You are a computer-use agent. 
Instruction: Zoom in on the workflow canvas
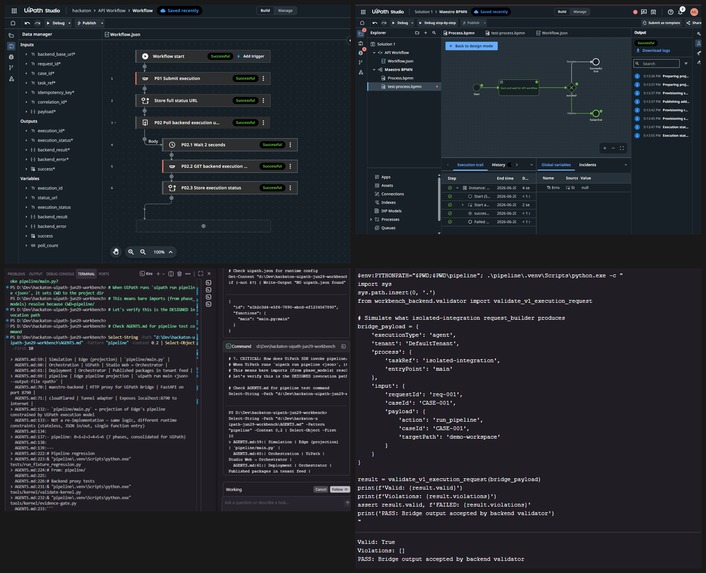point(131,252)
